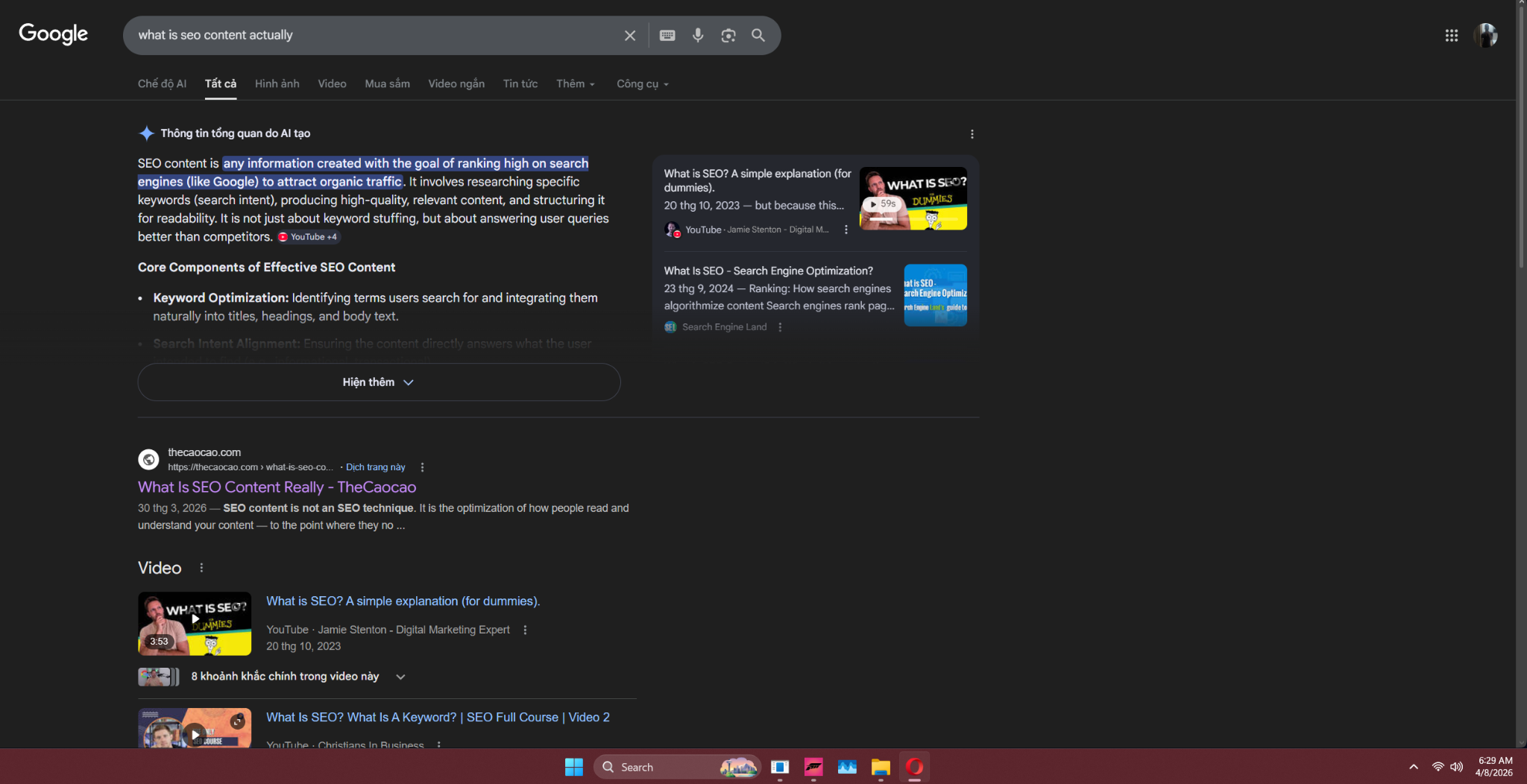Expand AI overview with Hiện thêm

379,382
